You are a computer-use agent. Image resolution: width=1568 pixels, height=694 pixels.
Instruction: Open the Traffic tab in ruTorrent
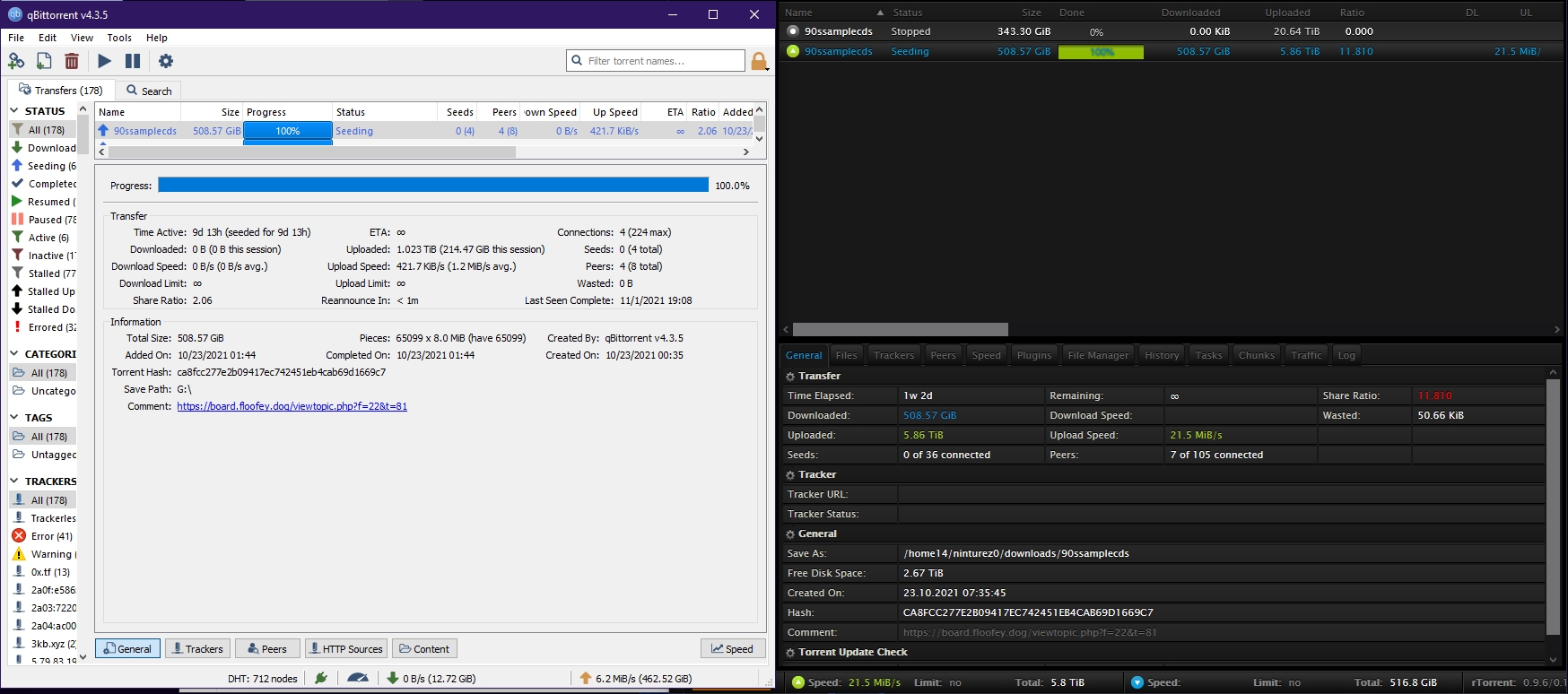click(1306, 355)
